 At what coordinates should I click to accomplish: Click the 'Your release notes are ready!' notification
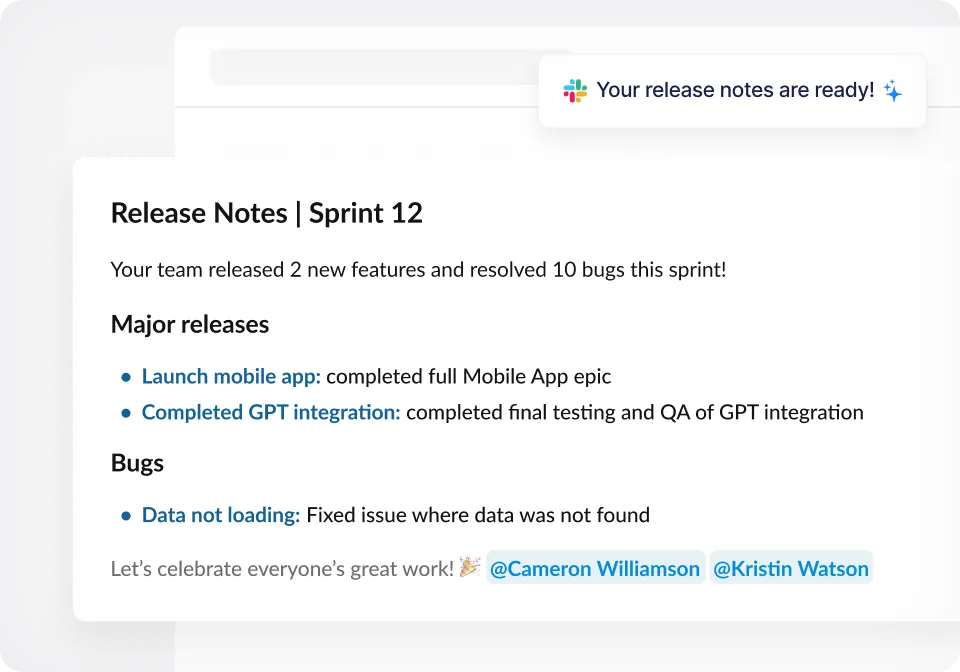[732, 91]
